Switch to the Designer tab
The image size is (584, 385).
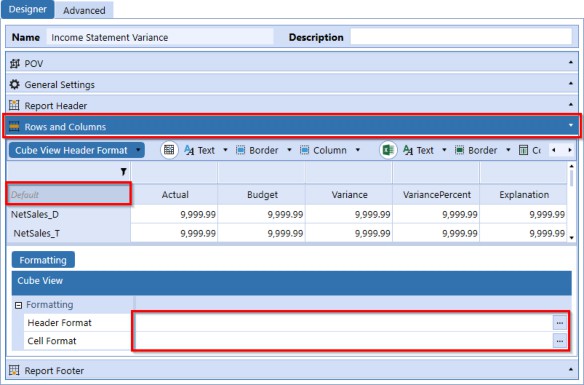point(28,9)
